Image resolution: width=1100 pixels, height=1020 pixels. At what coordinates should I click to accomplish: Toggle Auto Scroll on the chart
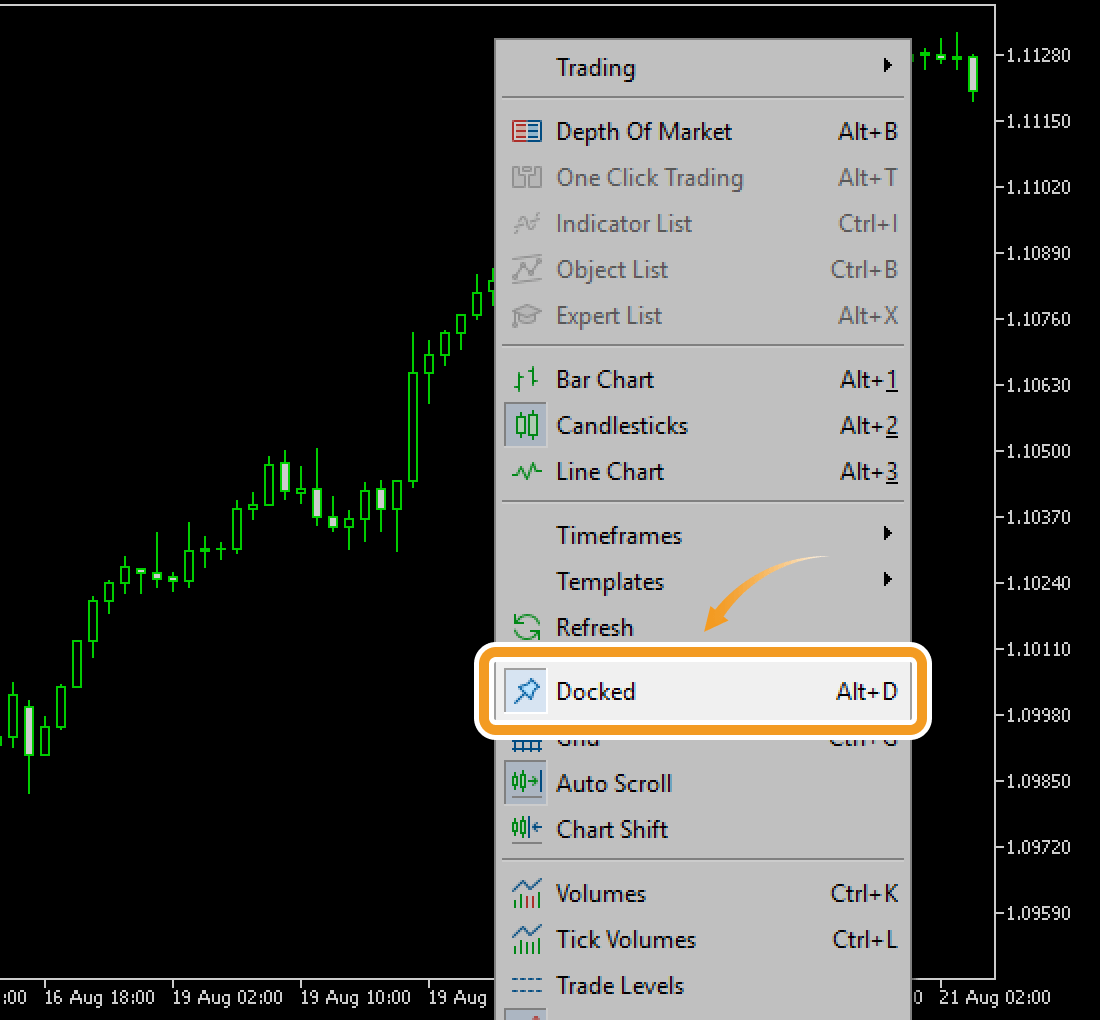coord(614,783)
